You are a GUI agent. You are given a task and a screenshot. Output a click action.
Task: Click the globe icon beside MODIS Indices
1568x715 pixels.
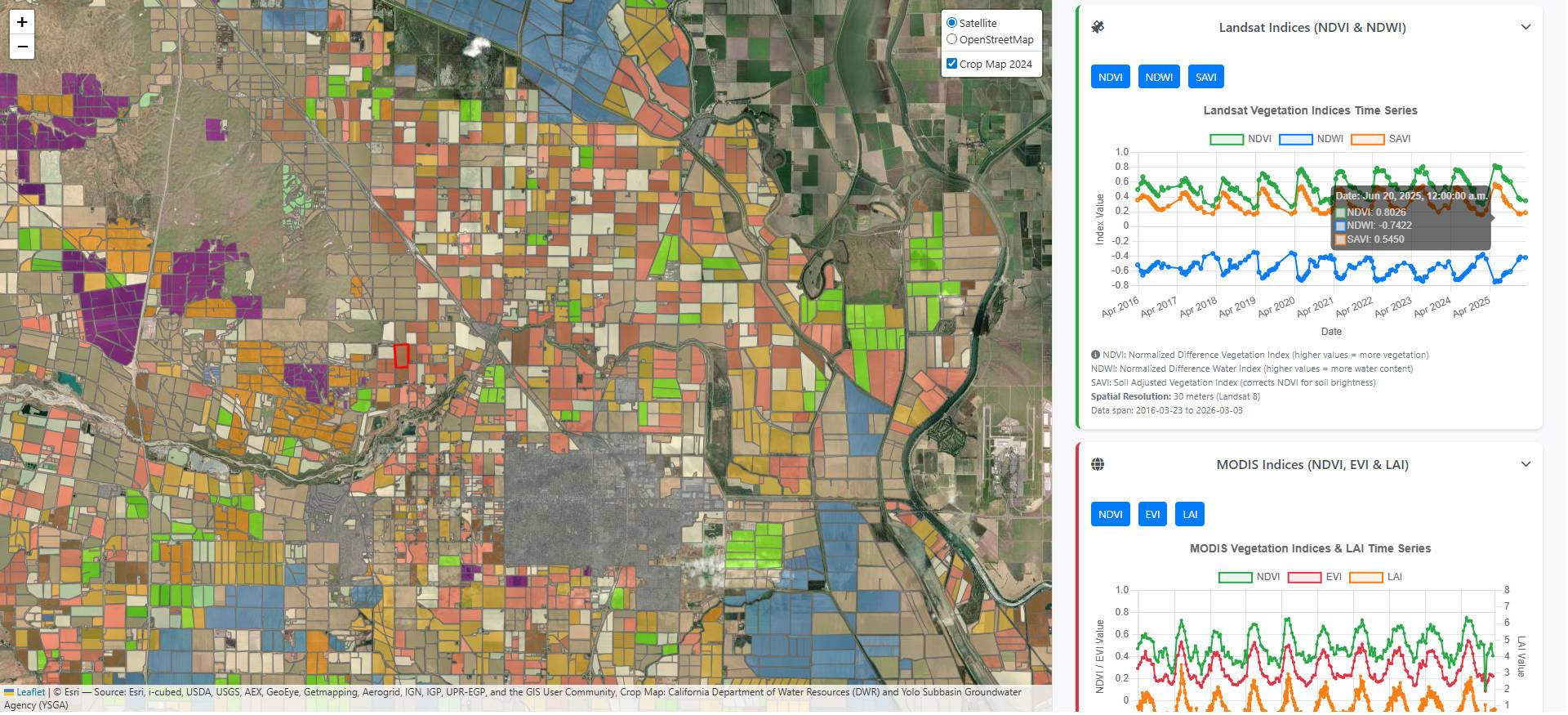click(1098, 464)
